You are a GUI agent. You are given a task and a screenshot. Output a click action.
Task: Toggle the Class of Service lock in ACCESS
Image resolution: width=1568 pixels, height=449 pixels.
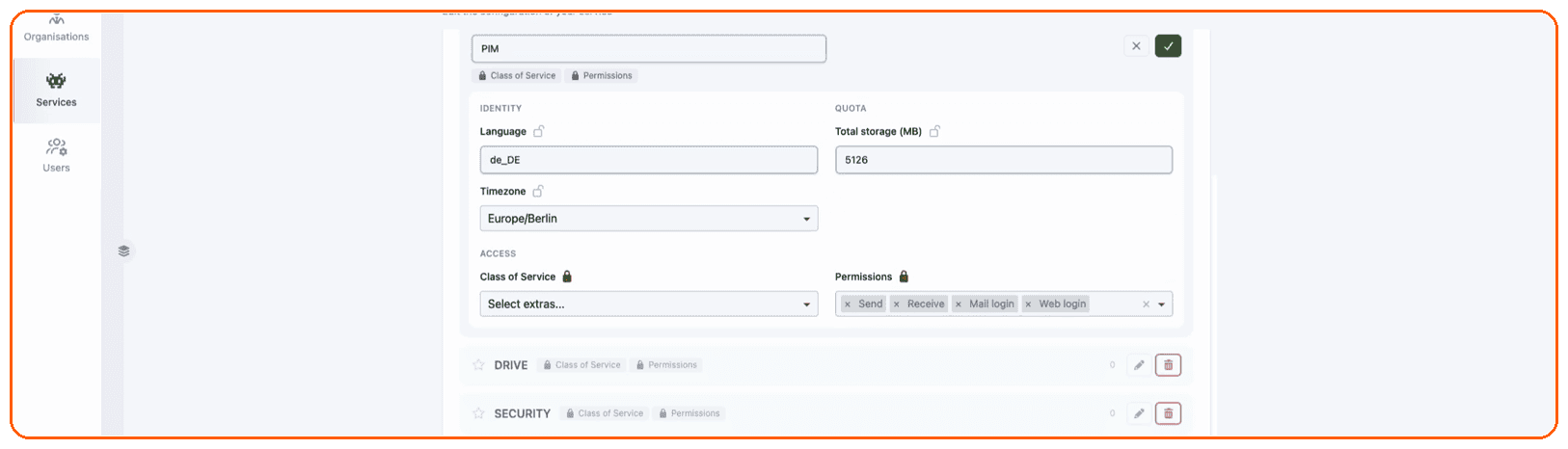pyautogui.click(x=567, y=277)
